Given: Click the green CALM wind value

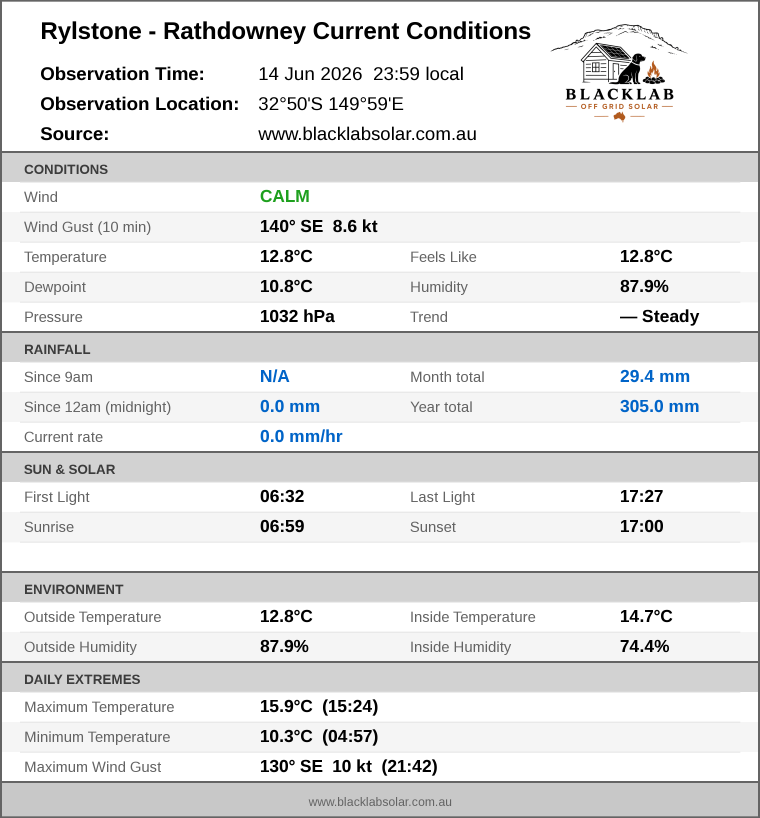Looking at the screenshot, I should pos(285,196).
